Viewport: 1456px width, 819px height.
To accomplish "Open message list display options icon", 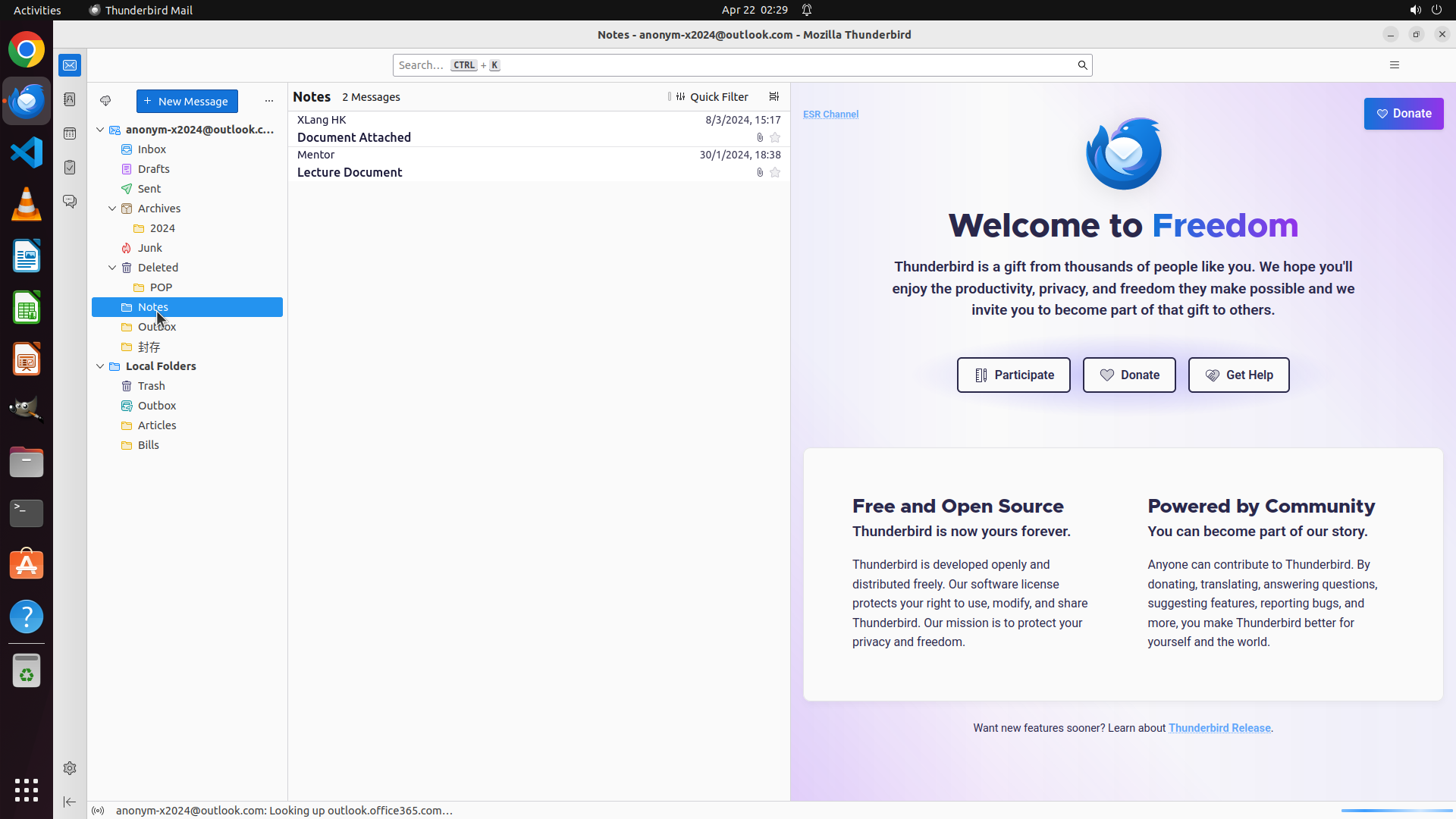I will 774,96.
